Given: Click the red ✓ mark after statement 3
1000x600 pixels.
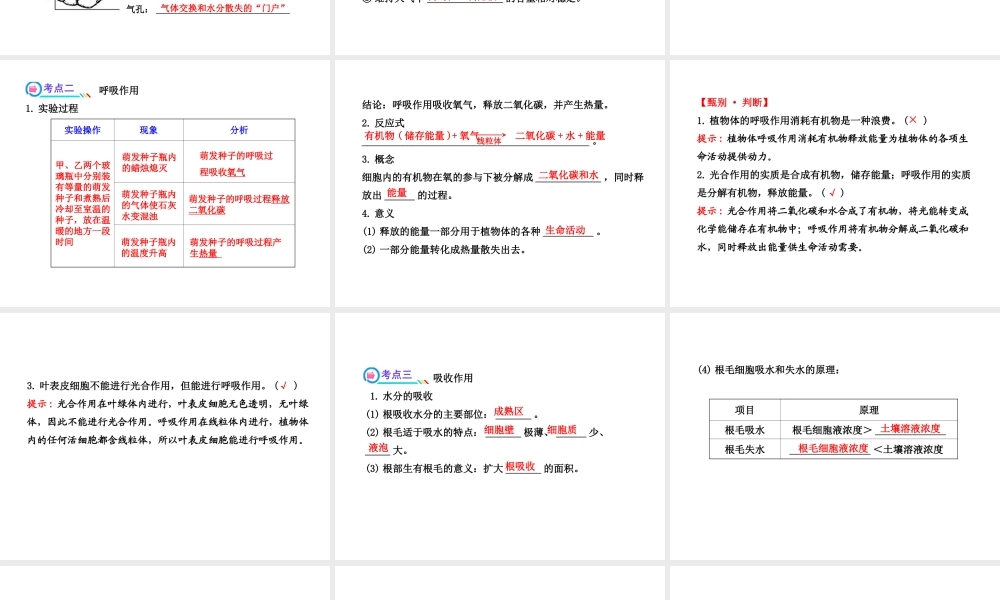Looking at the screenshot, I should (283, 385).
